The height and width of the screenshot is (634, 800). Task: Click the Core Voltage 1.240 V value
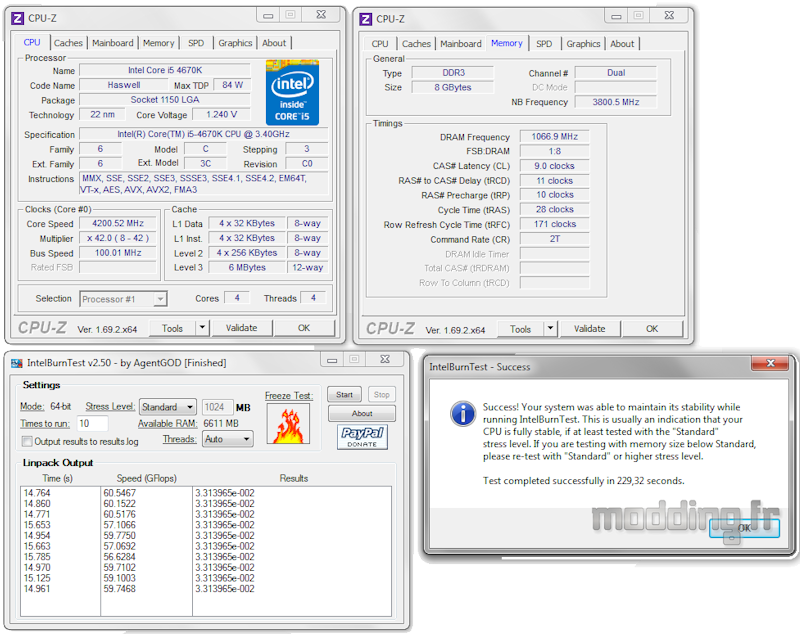tap(221, 114)
